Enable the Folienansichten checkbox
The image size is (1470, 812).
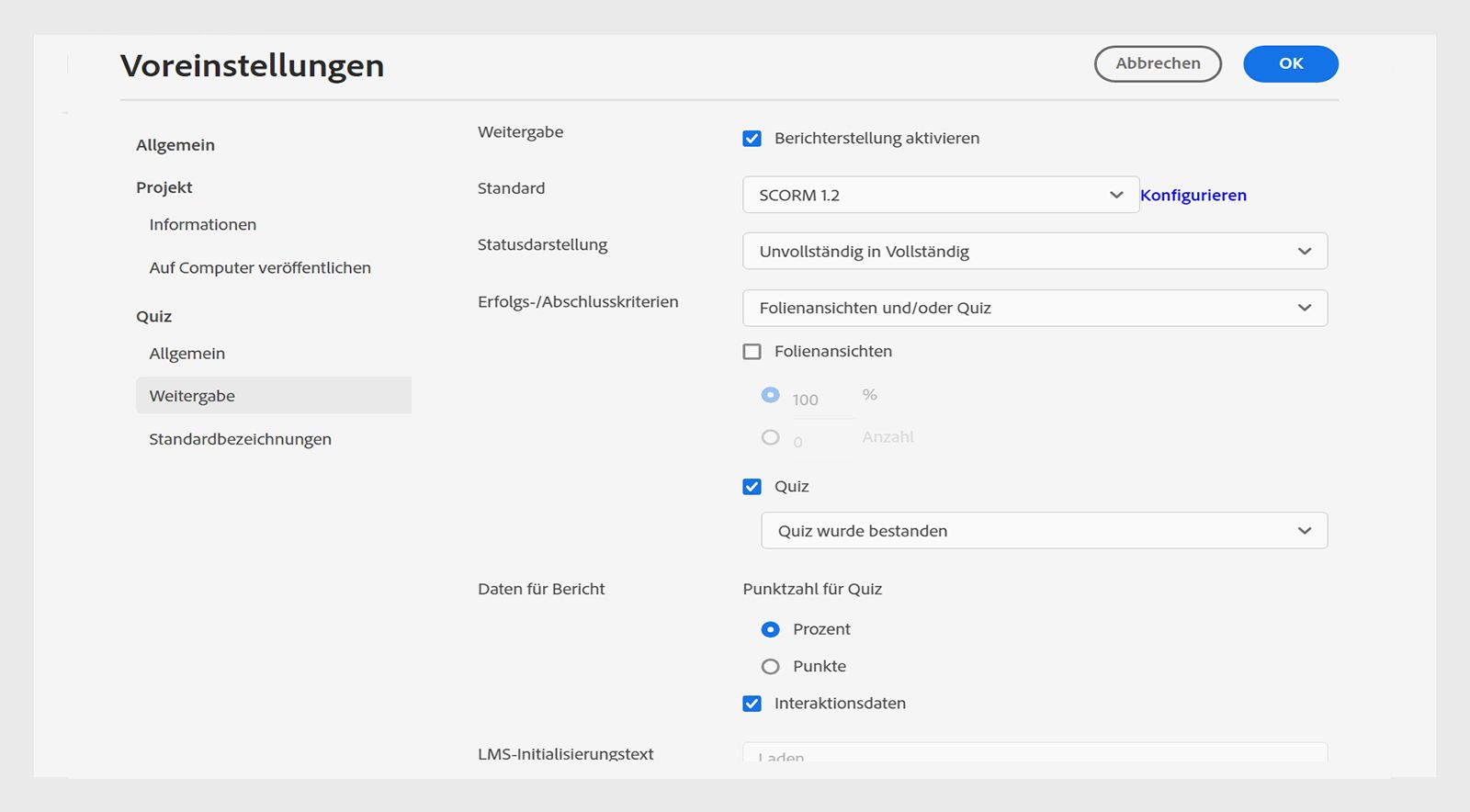752,352
